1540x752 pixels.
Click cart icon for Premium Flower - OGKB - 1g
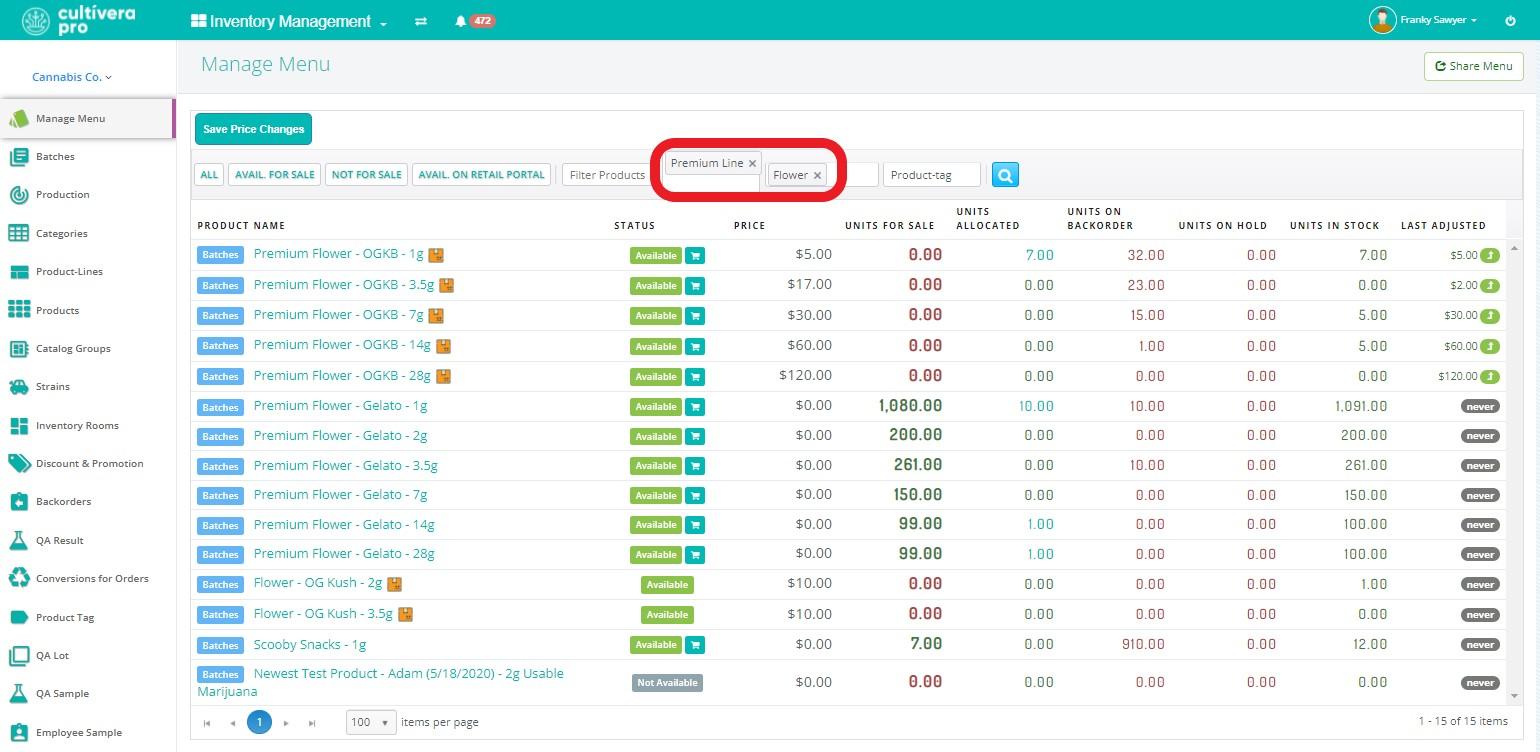click(x=695, y=256)
